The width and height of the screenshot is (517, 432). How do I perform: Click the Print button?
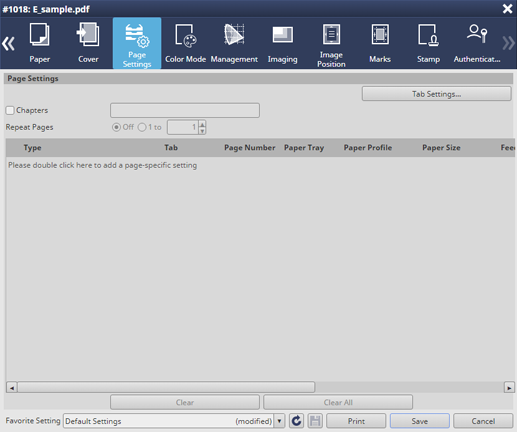[x=356, y=421]
